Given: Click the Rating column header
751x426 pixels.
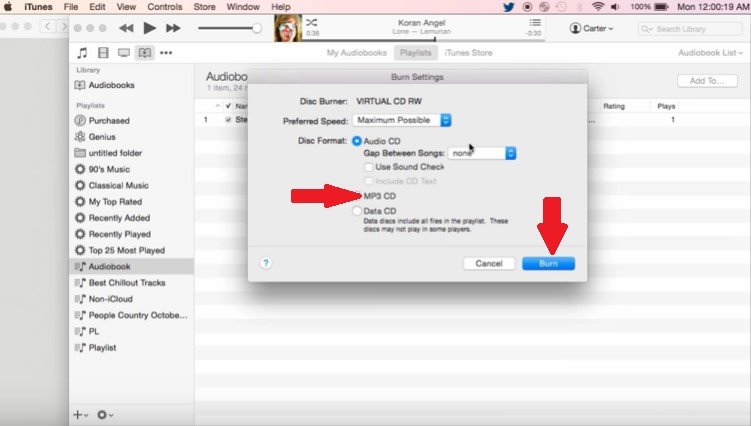Looking at the screenshot, I should click(614, 106).
